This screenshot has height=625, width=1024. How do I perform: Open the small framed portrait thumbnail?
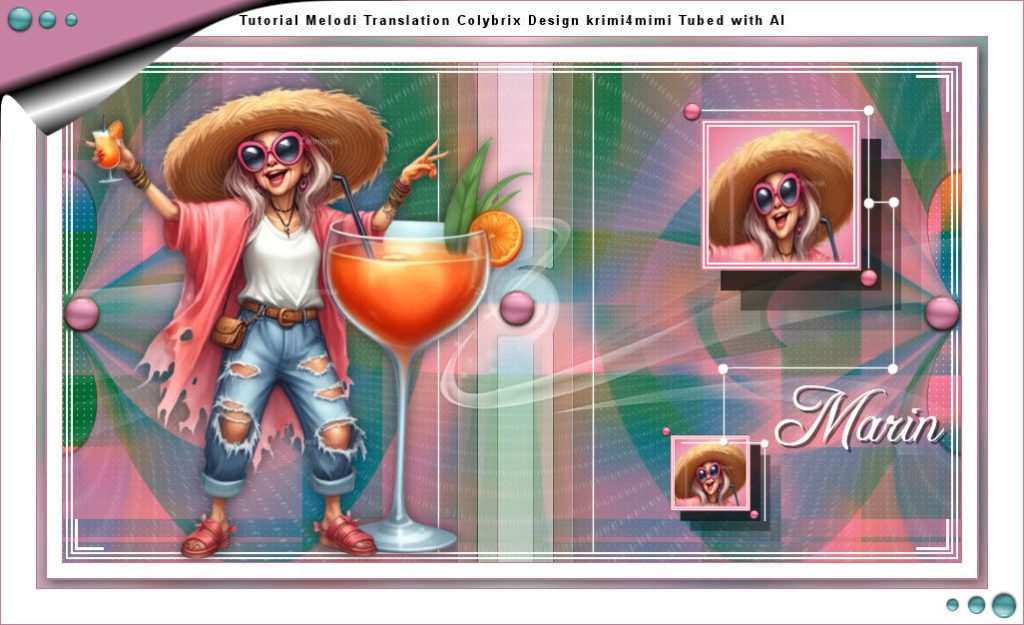click(711, 473)
